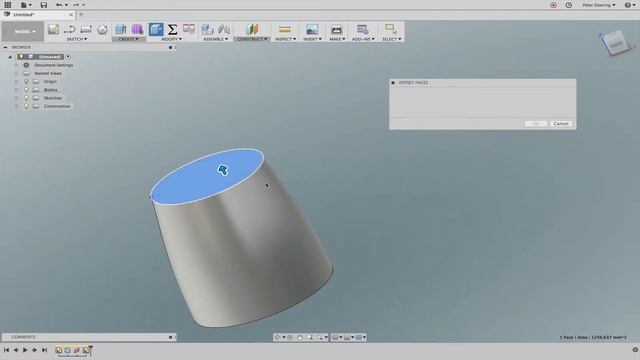
Task: Open the CREATE menu
Action: click(x=129, y=39)
